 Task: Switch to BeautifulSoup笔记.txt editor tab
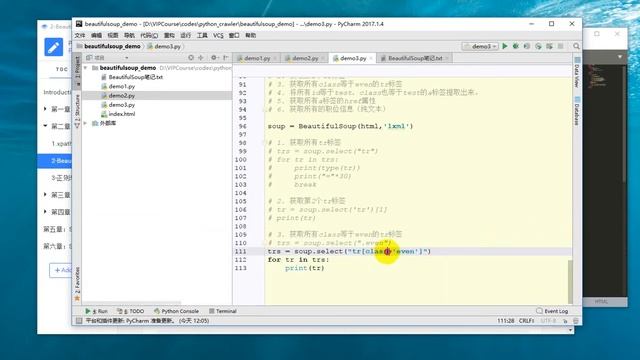click(x=414, y=58)
